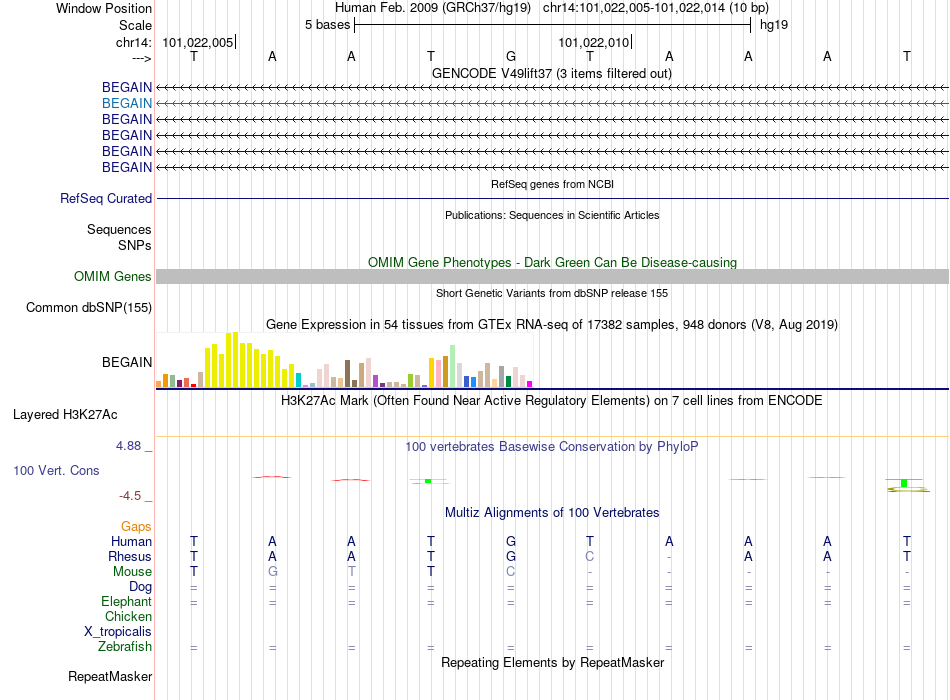Click the 4.88 PhyloP upper scale value
Image resolution: width=950 pixels, height=700 pixels.
tap(128, 446)
